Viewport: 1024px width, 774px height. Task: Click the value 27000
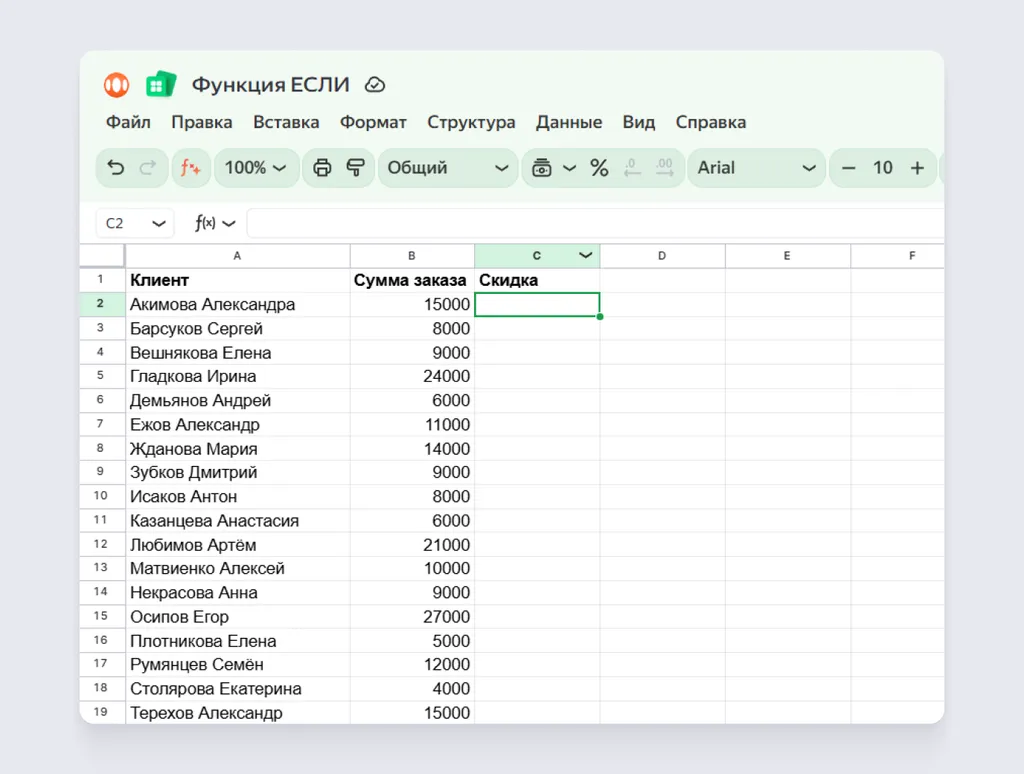click(446, 617)
